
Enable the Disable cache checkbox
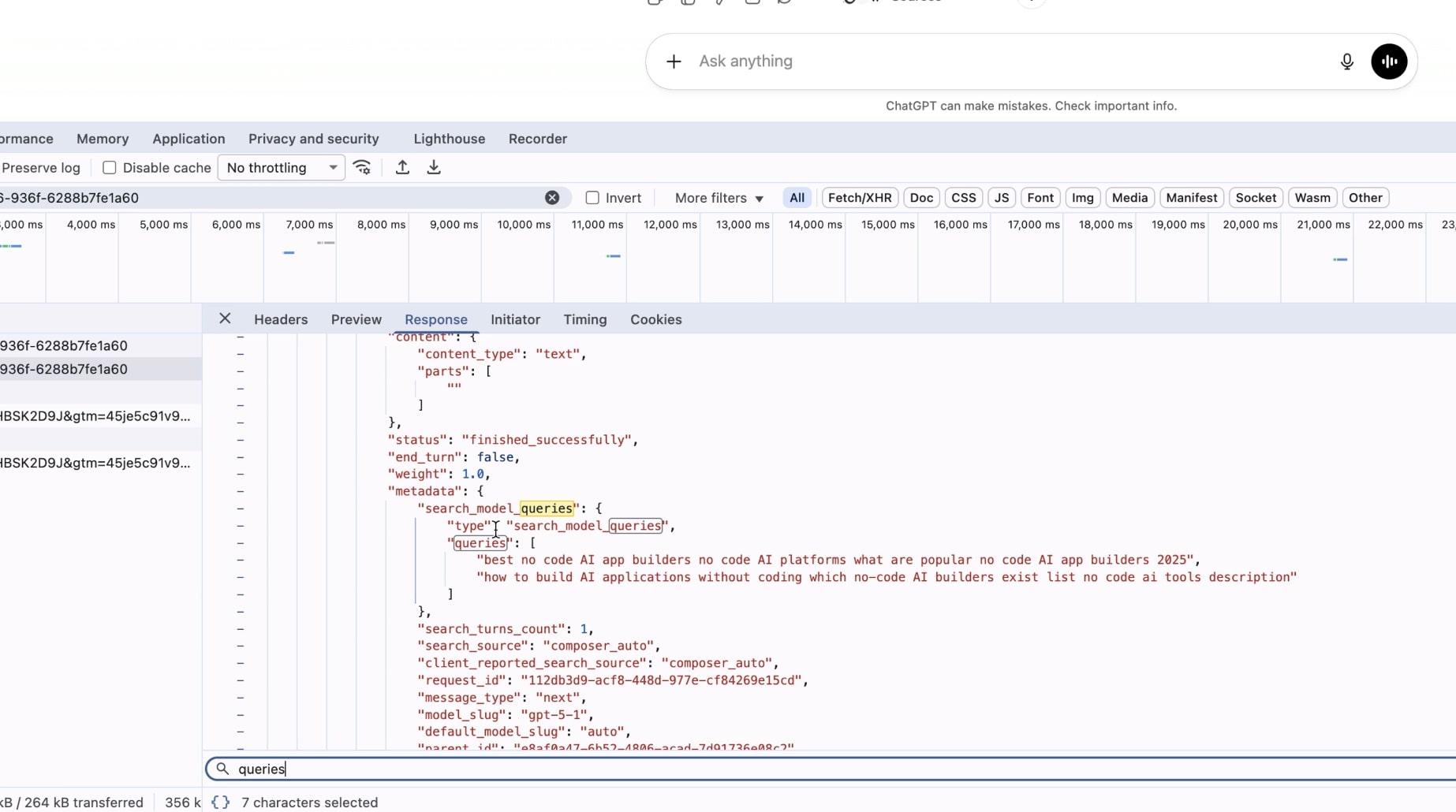click(110, 167)
